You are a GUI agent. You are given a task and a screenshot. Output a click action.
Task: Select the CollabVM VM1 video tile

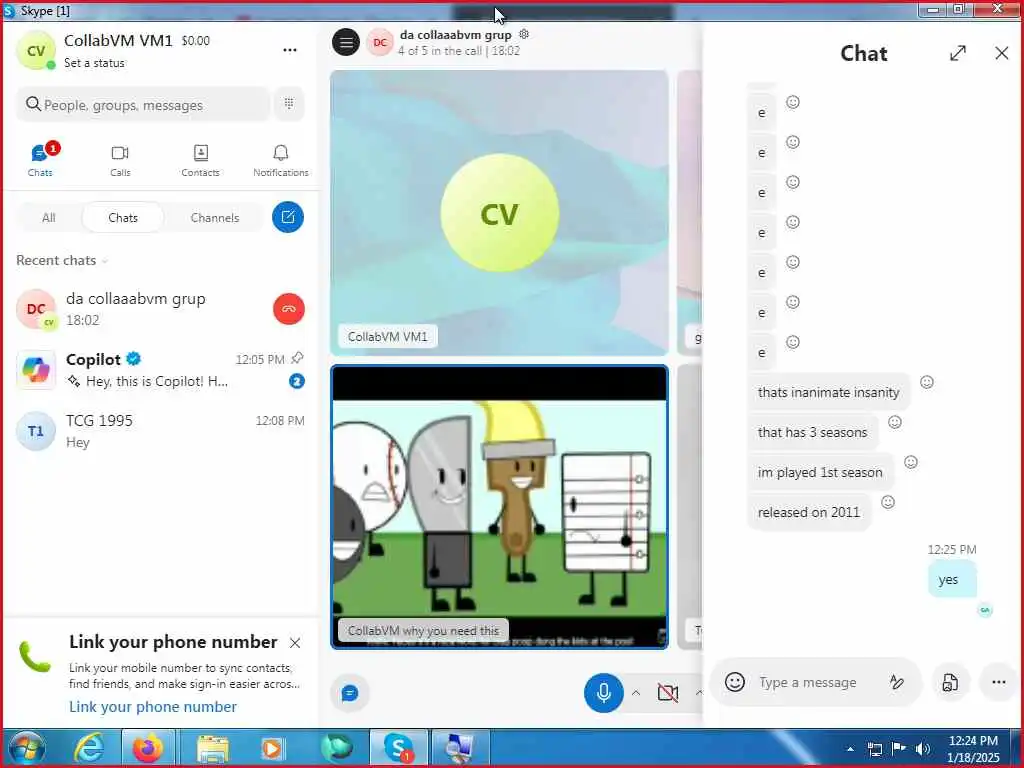(500, 213)
